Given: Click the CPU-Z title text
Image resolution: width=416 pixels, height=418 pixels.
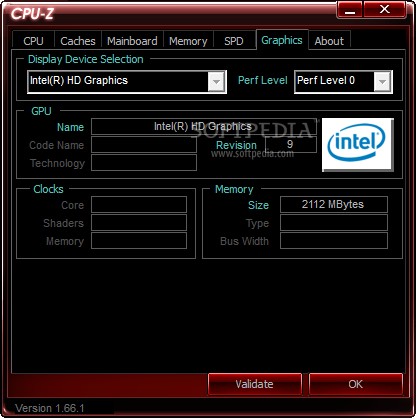Looking at the screenshot, I should coord(32,14).
